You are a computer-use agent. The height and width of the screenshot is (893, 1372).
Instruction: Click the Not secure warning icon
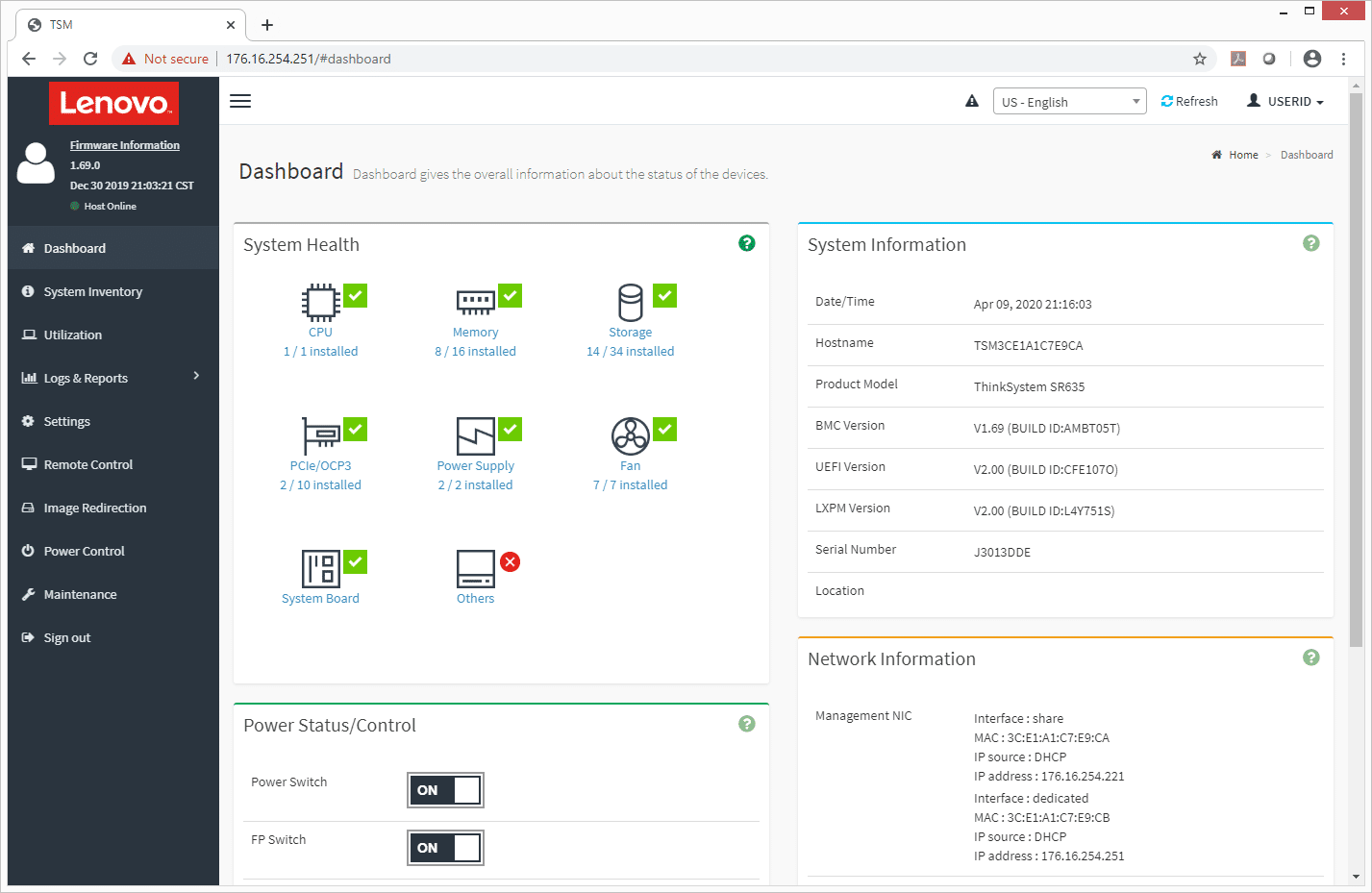pos(129,59)
